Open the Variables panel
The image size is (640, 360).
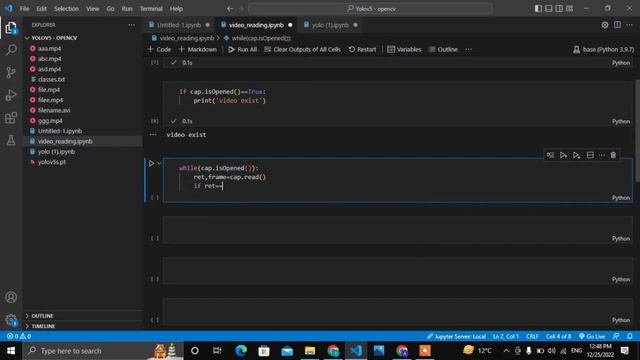click(x=404, y=49)
